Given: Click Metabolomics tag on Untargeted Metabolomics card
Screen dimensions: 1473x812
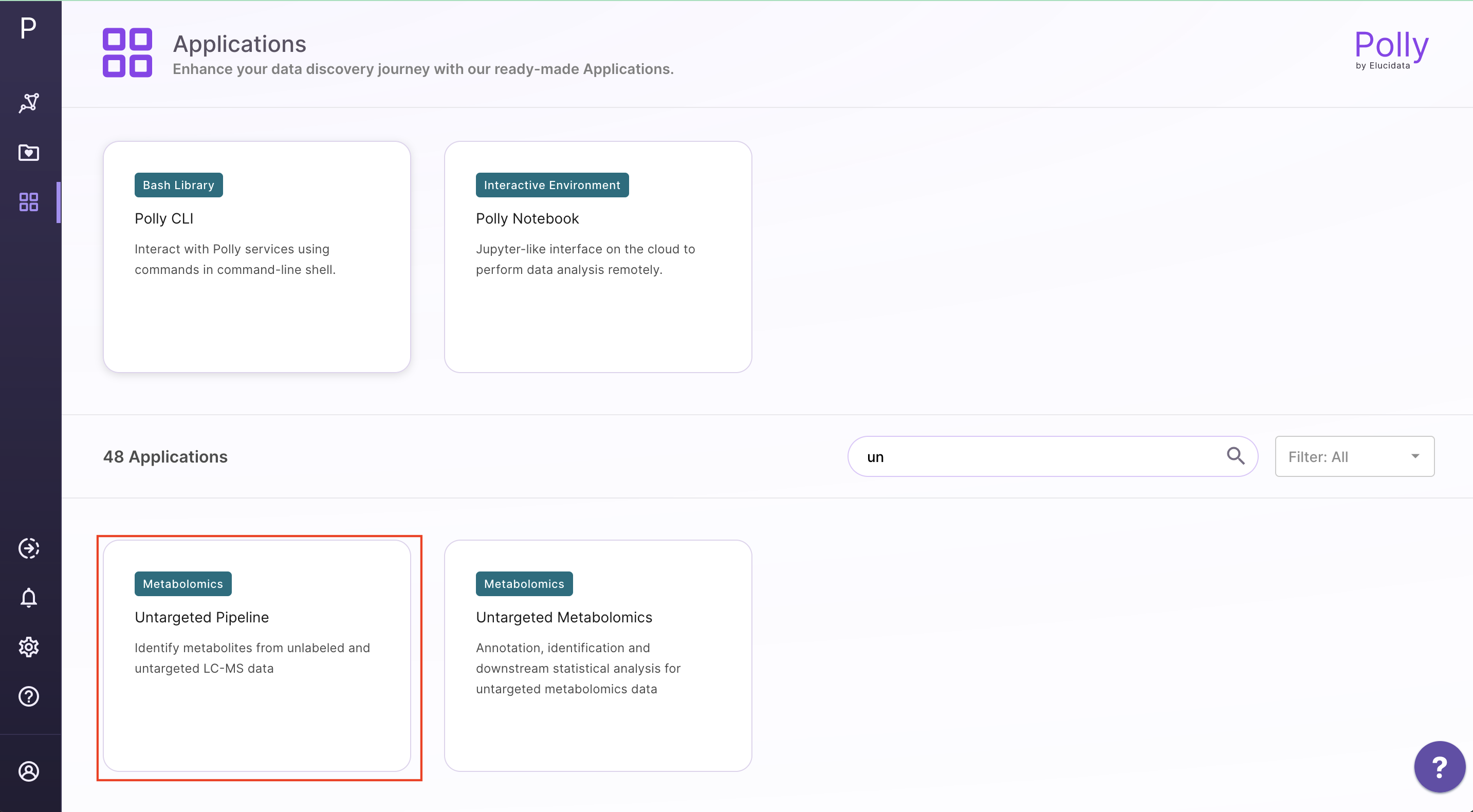Looking at the screenshot, I should (x=524, y=583).
